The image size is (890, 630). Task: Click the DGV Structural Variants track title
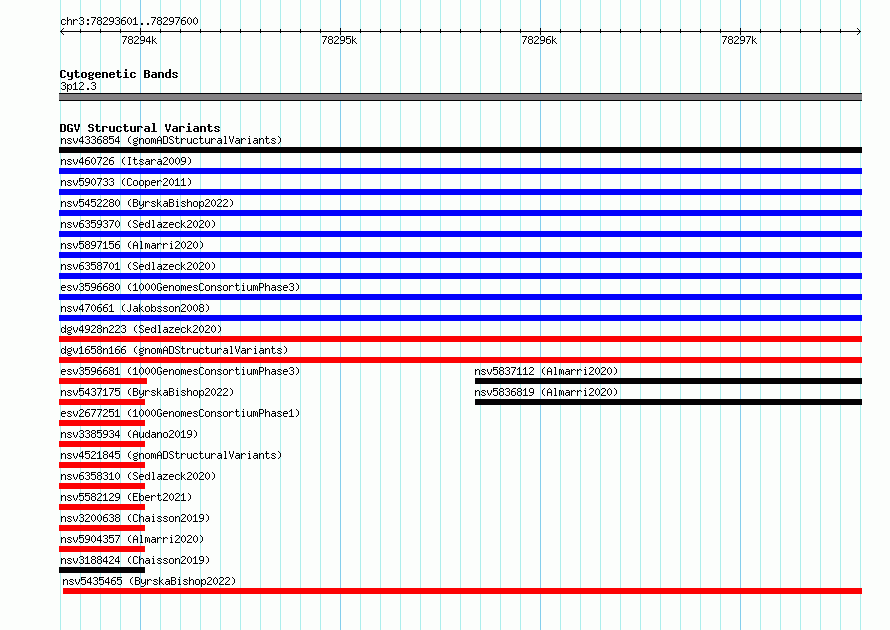point(140,128)
